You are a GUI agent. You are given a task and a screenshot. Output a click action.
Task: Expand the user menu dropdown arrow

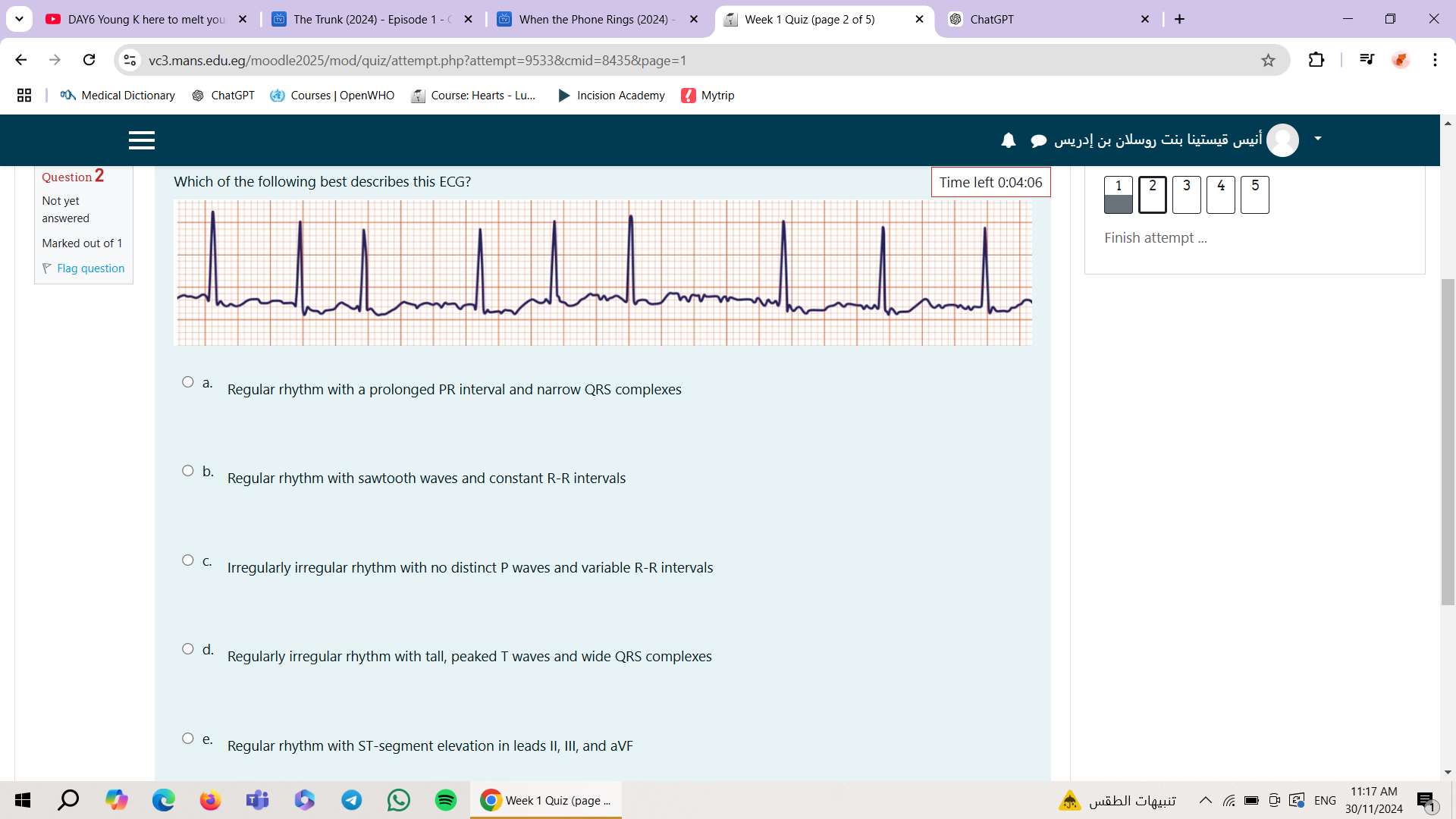(1318, 139)
